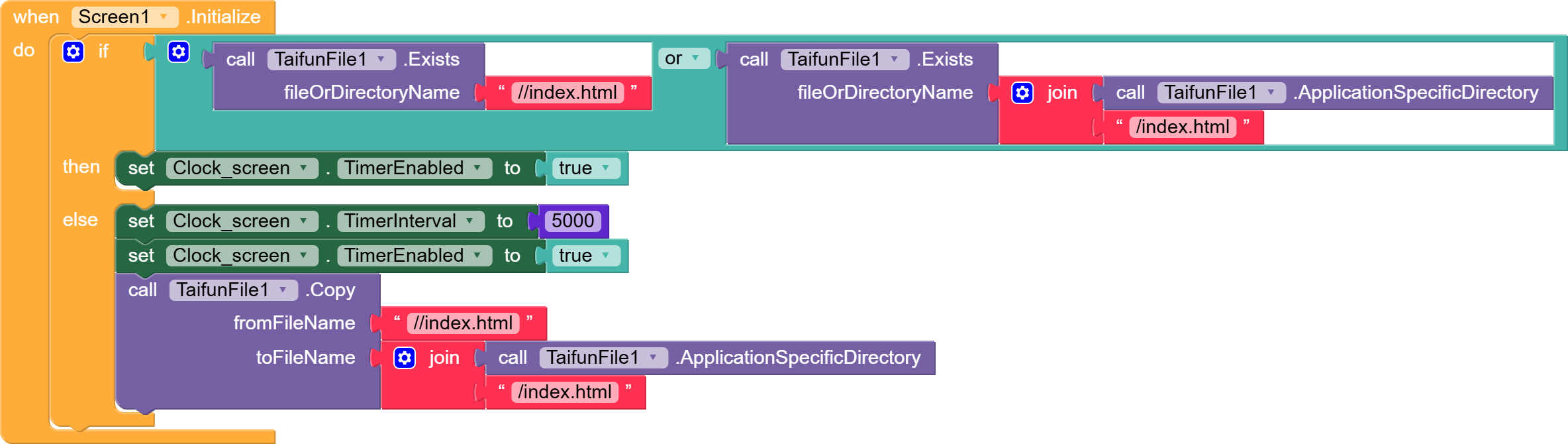The image size is (1568, 444).
Task: Click the gear icon on the toFileName join block
Action: pos(405,358)
